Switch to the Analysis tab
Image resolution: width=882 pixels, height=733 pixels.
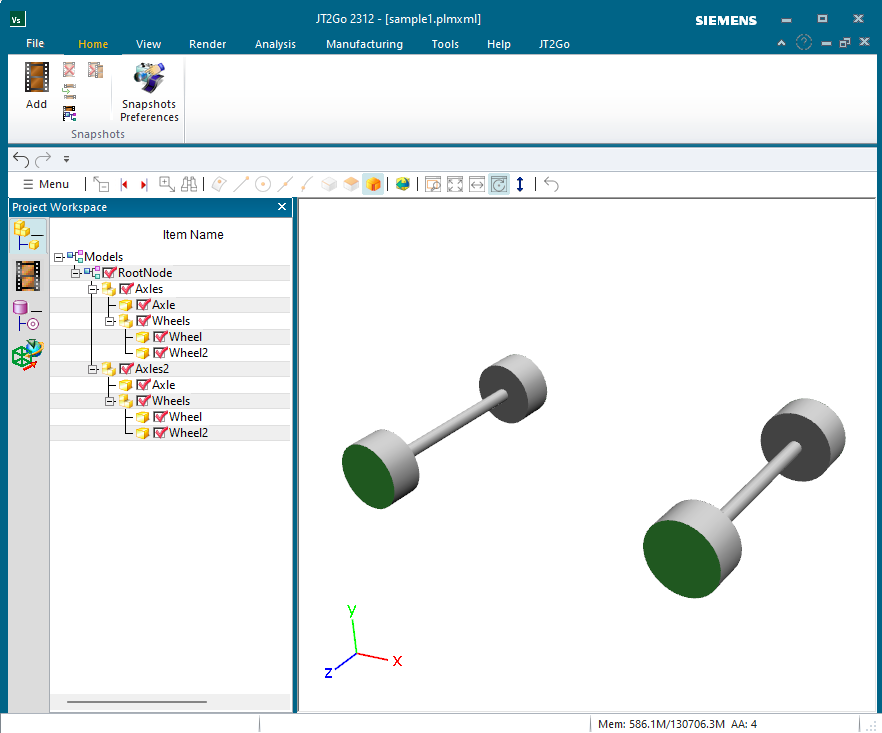275,44
